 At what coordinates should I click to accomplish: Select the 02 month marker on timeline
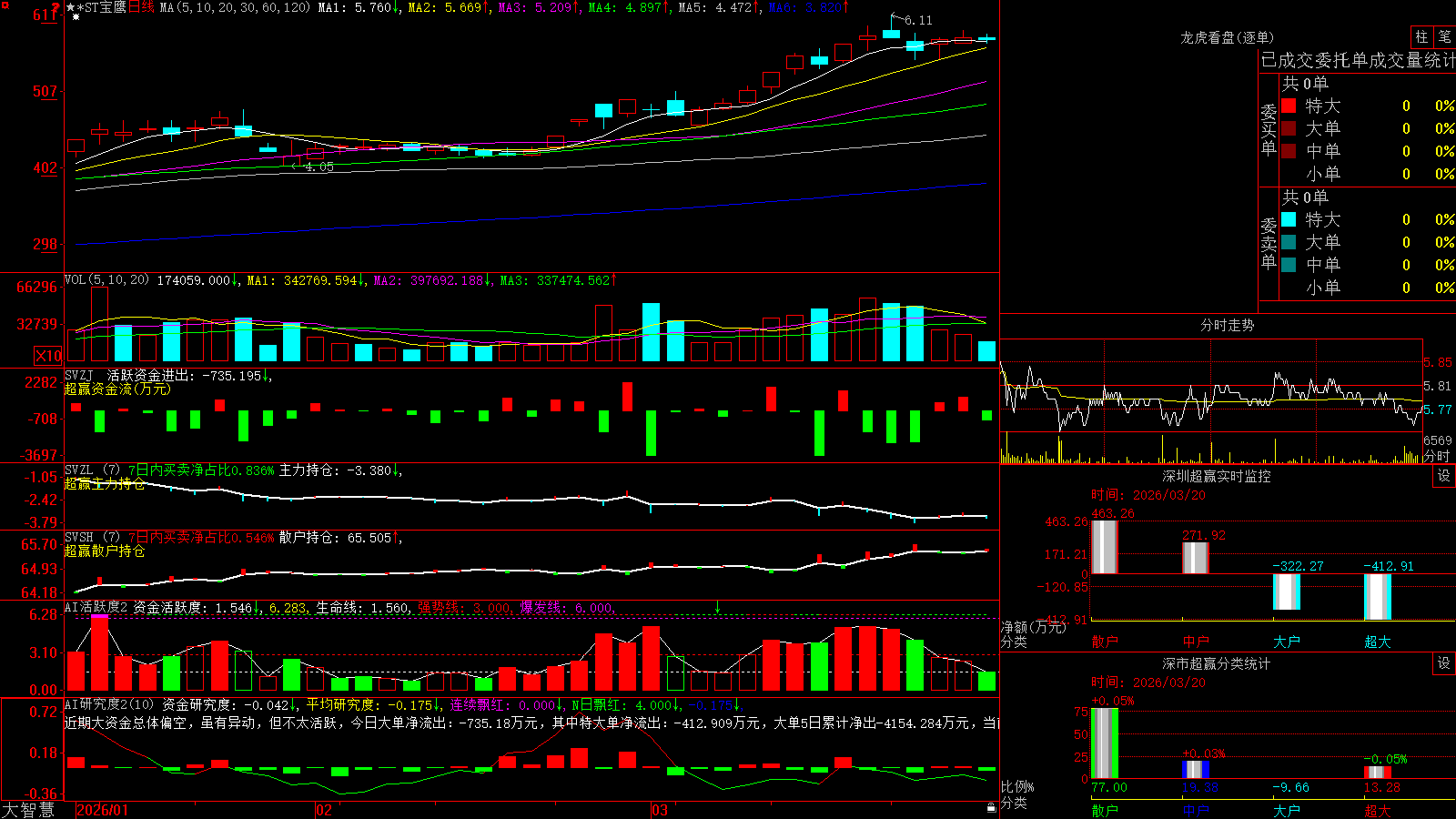click(324, 810)
